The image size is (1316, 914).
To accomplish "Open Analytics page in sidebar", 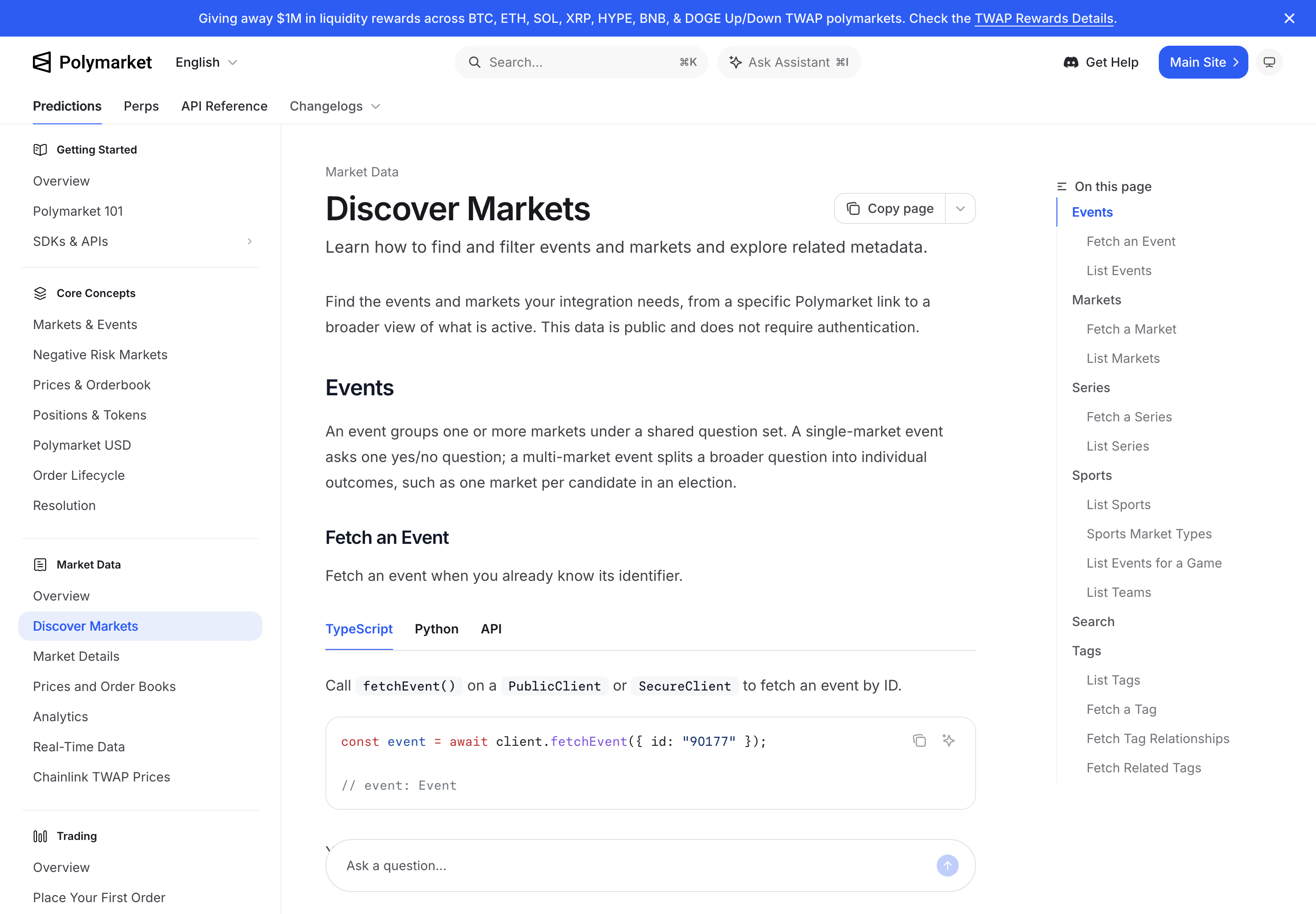I will (61, 717).
